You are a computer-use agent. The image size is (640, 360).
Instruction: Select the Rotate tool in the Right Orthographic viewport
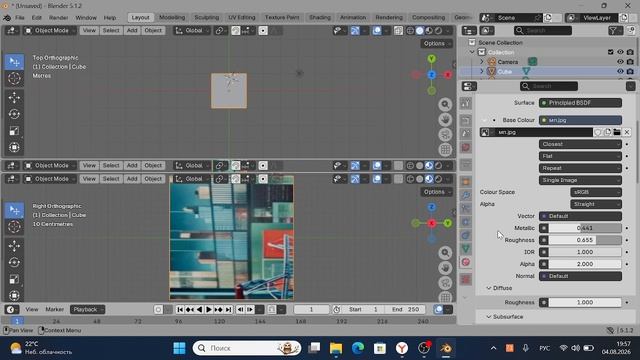(14, 262)
